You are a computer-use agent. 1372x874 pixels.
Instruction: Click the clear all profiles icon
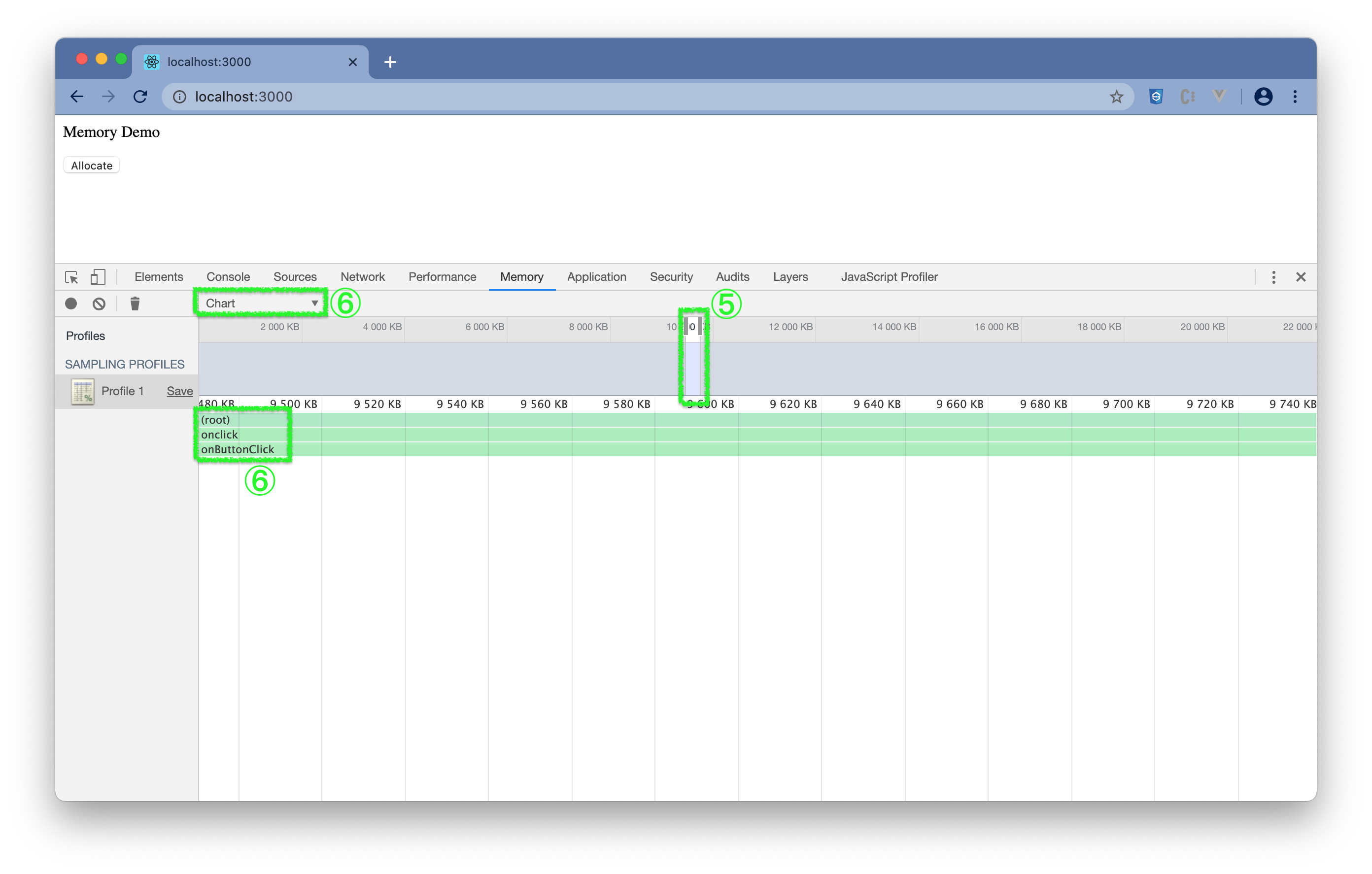coord(99,303)
